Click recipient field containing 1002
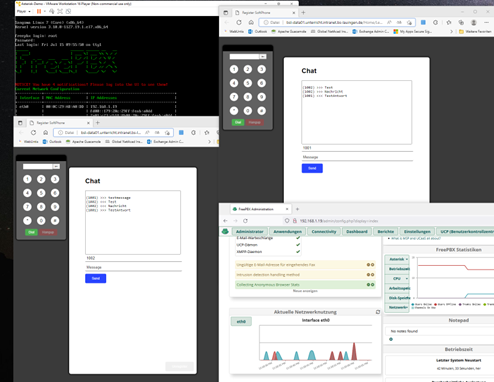494x382 pixels. (133, 258)
